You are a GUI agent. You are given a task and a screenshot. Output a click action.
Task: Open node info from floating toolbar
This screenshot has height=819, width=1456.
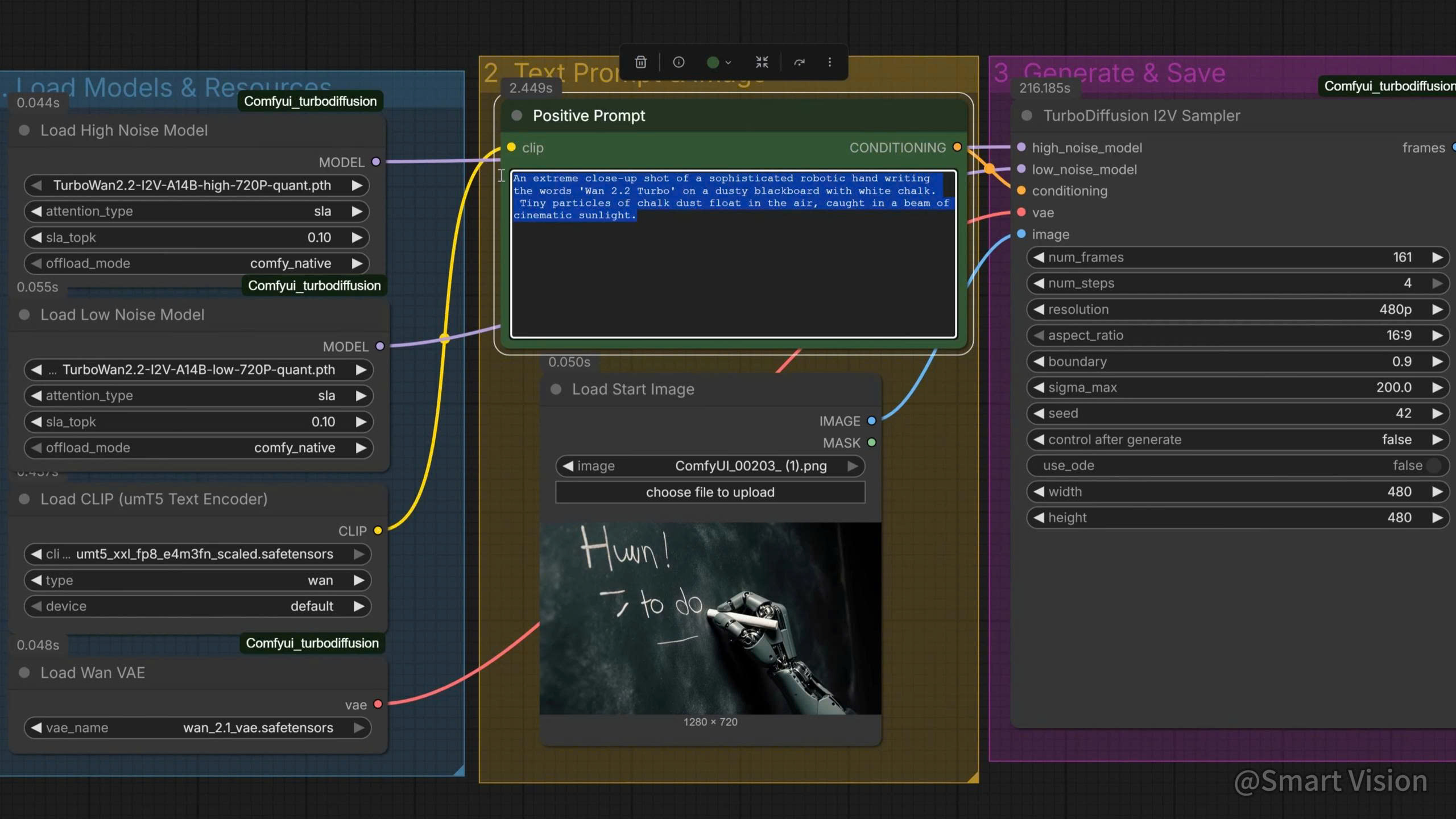(x=679, y=62)
